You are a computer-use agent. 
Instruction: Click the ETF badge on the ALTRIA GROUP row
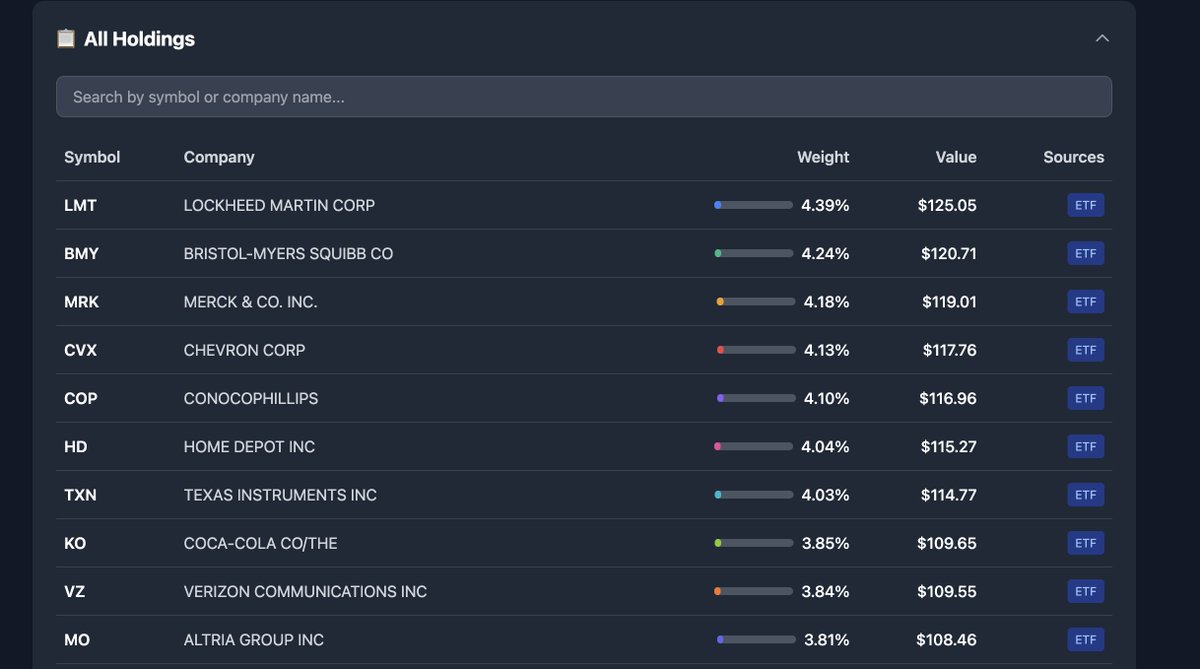coord(1086,639)
